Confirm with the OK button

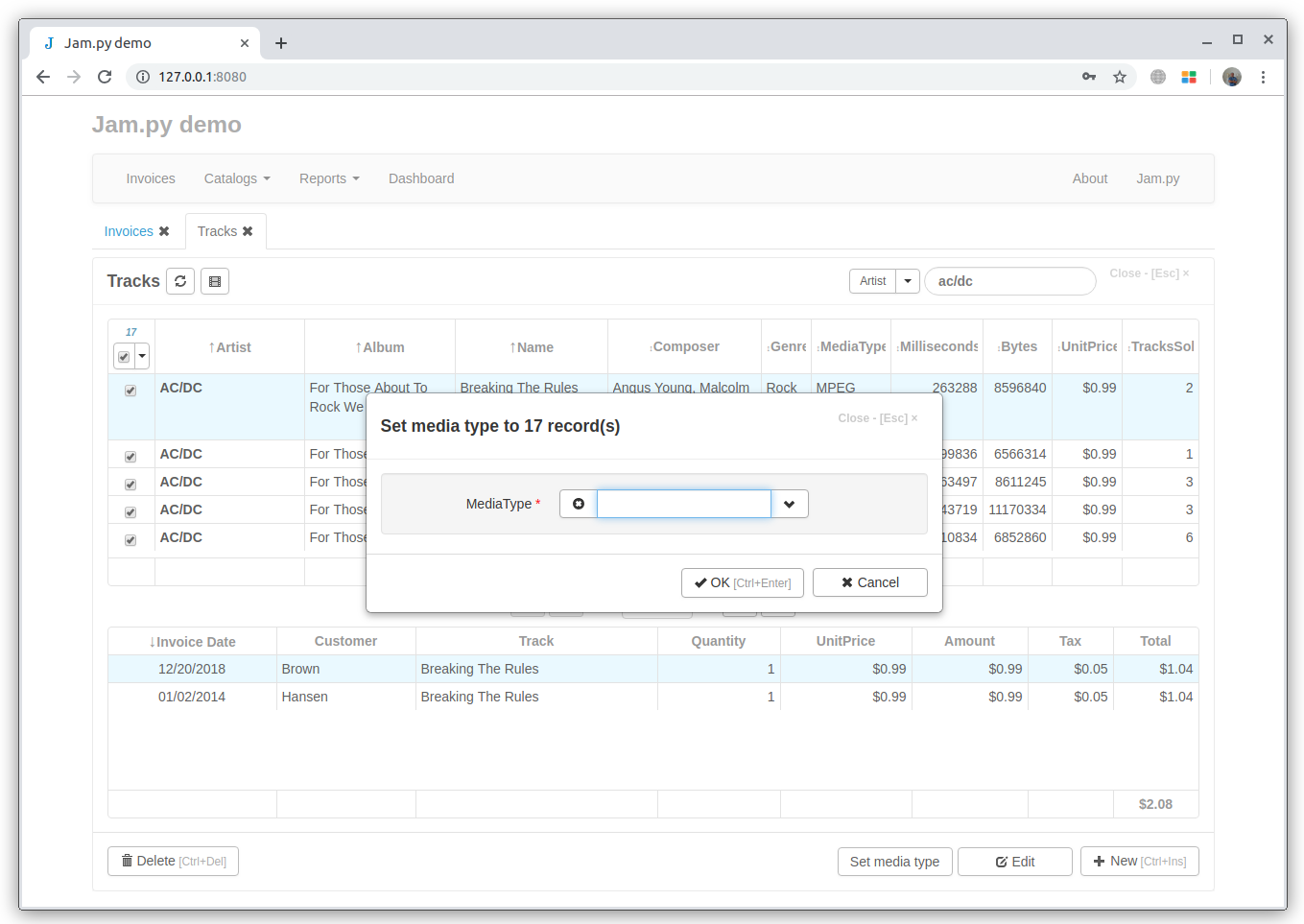(x=743, y=582)
